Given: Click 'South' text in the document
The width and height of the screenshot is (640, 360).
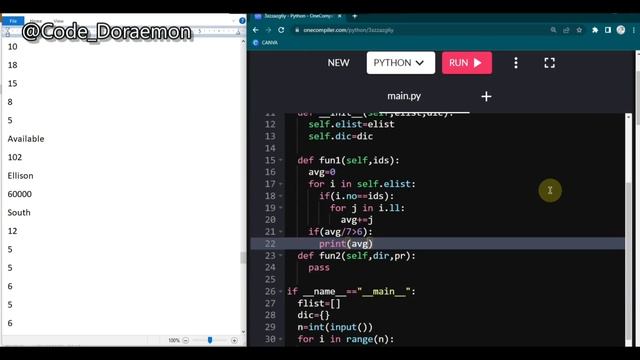Looking at the screenshot, I should [19, 213].
